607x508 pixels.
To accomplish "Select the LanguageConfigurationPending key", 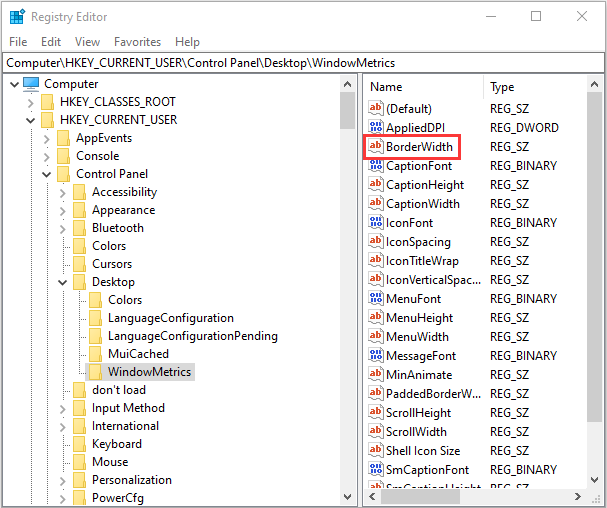I will (x=193, y=336).
